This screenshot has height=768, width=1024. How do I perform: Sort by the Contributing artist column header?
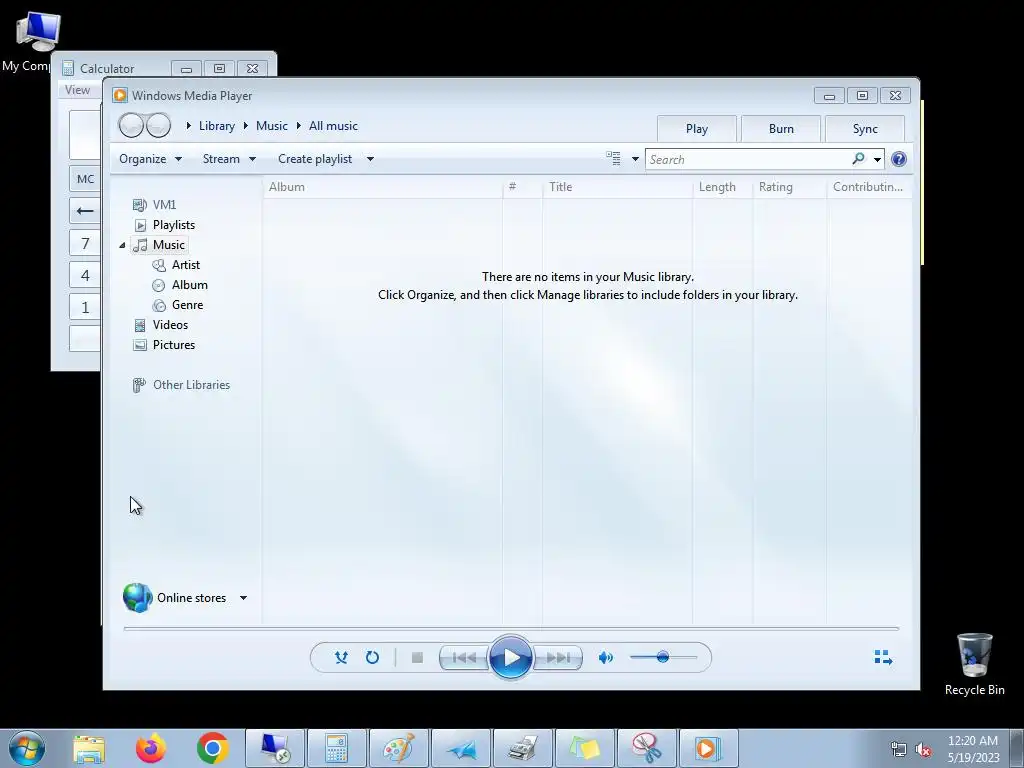point(869,187)
